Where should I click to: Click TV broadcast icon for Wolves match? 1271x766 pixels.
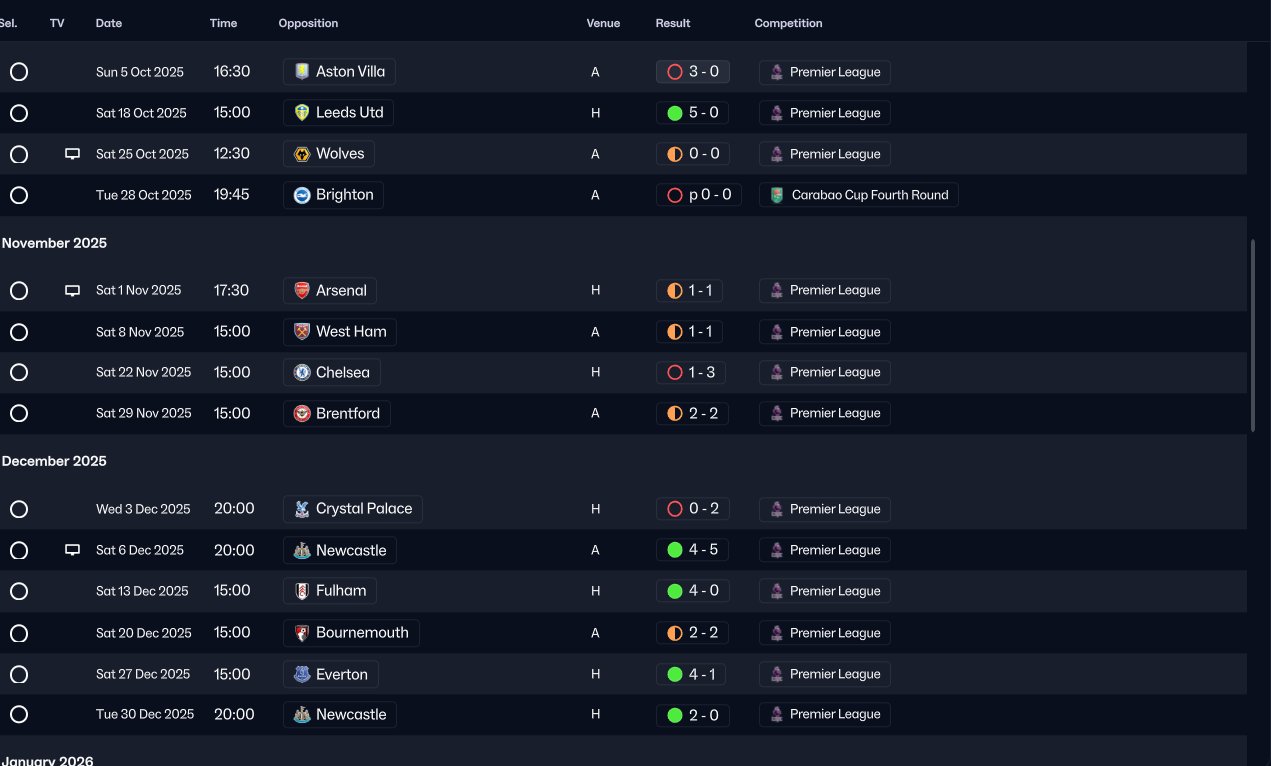72,154
